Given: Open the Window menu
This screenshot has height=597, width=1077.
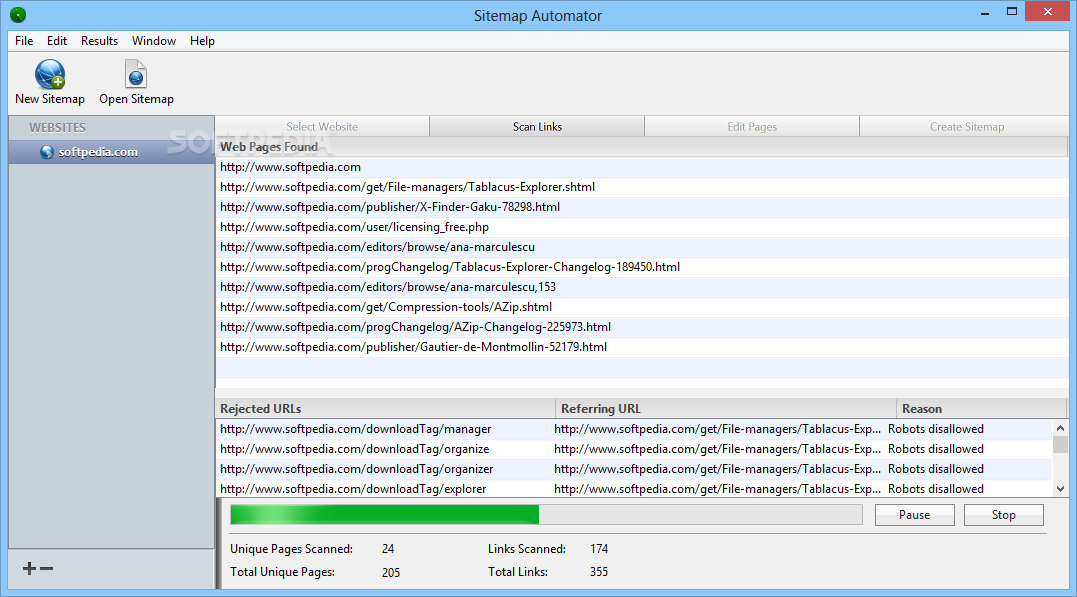Looking at the screenshot, I should tap(154, 41).
